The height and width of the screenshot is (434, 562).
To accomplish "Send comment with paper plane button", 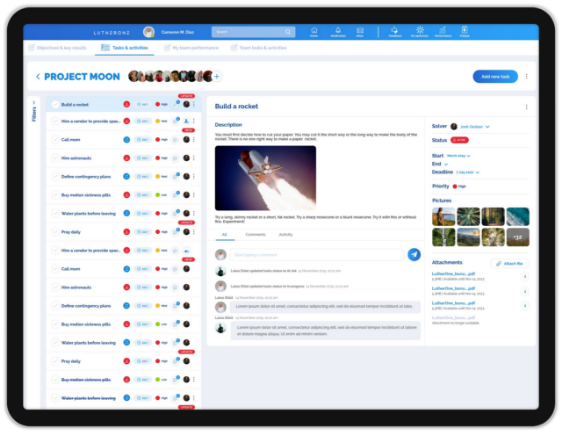I will (x=414, y=254).
